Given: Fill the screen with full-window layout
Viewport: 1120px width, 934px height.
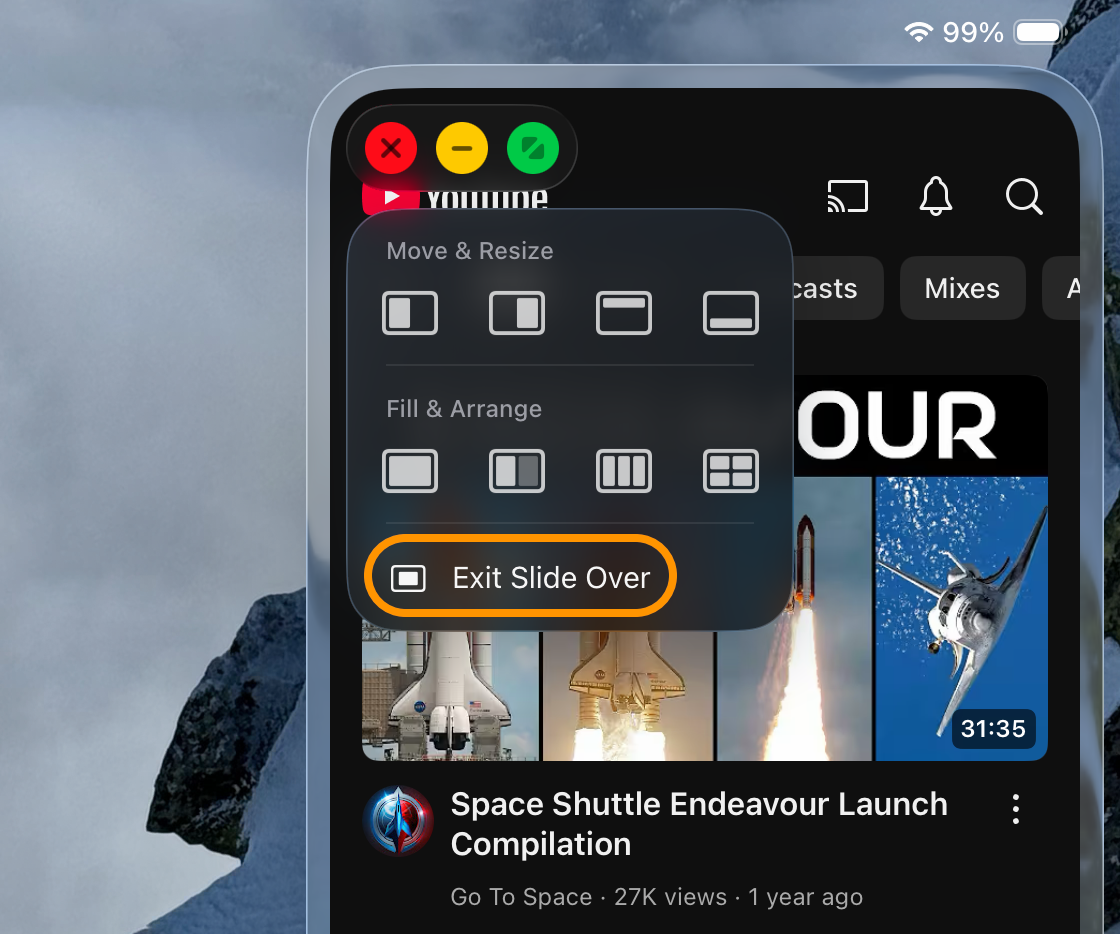Looking at the screenshot, I should (410, 471).
